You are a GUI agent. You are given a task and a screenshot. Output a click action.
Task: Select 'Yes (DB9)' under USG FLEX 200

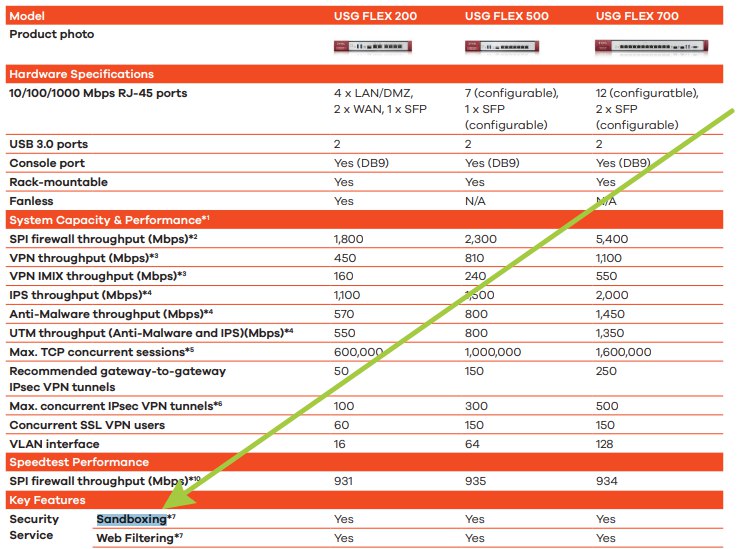coord(361,163)
